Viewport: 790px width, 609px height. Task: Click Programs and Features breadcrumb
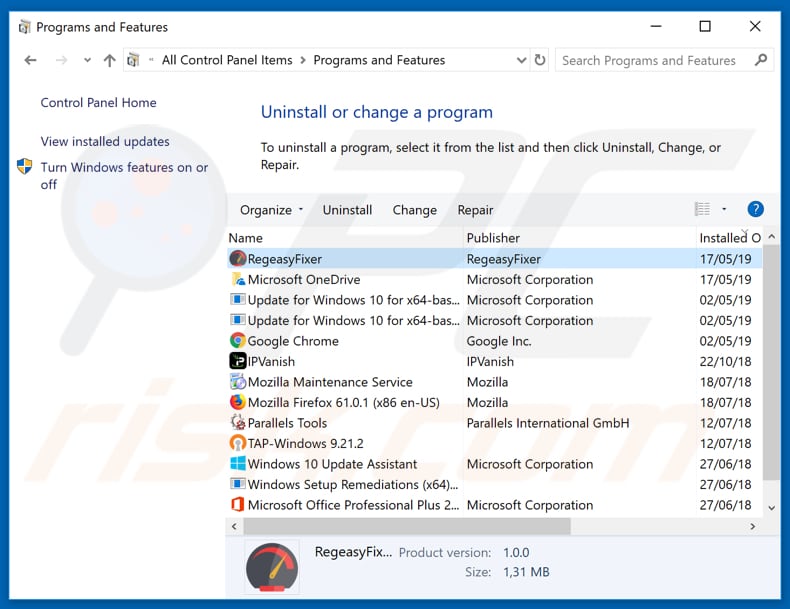point(379,60)
